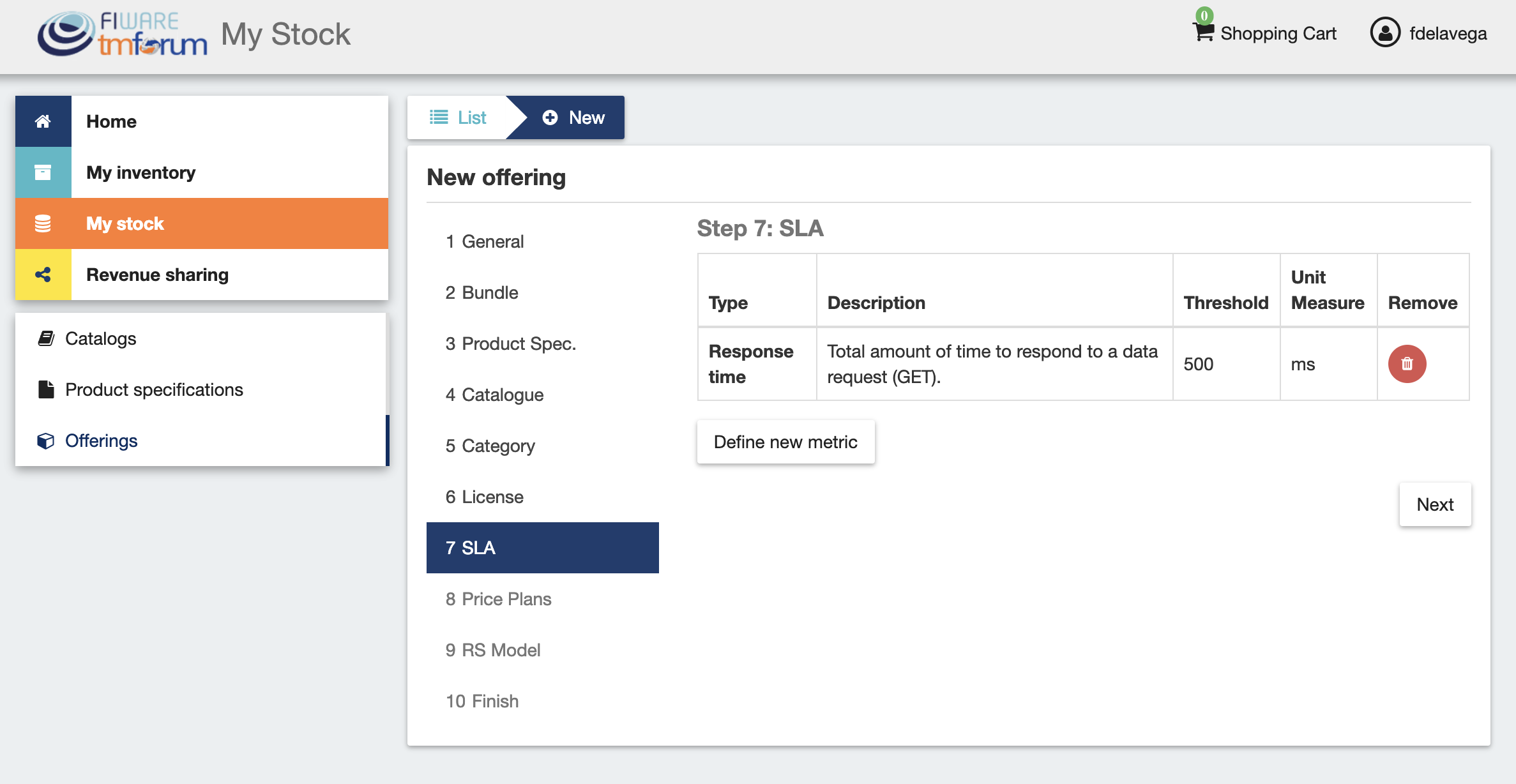Select step 7 SLA
The height and width of the screenshot is (784, 1516).
coord(543,548)
